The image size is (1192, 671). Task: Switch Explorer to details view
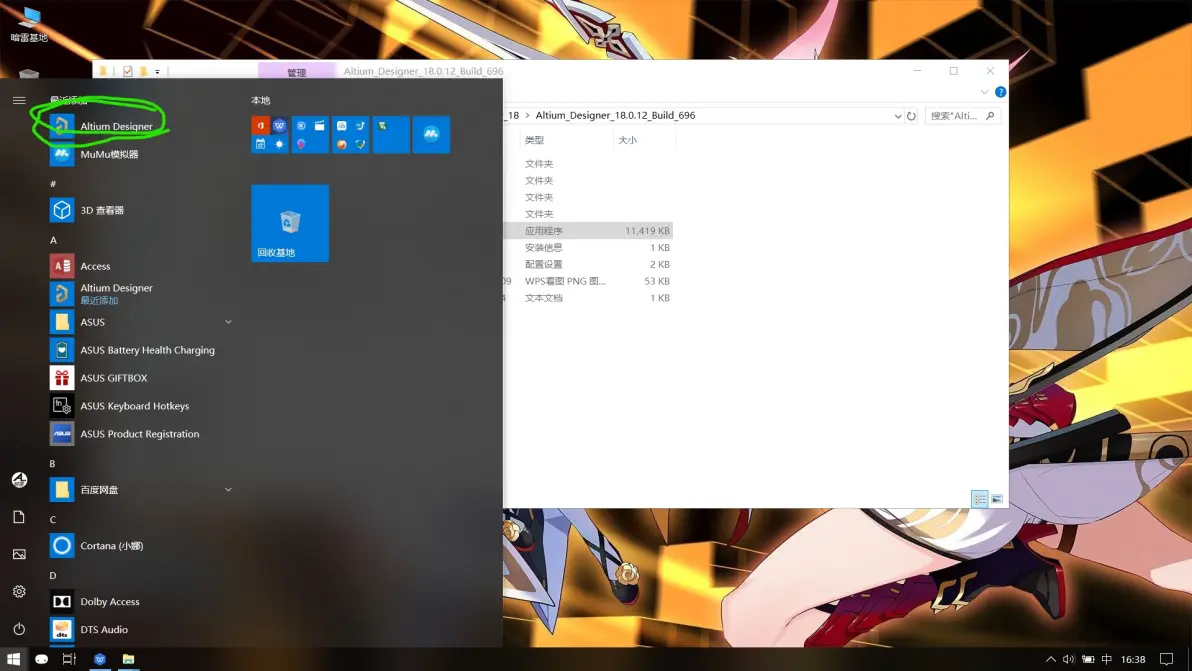(980, 499)
